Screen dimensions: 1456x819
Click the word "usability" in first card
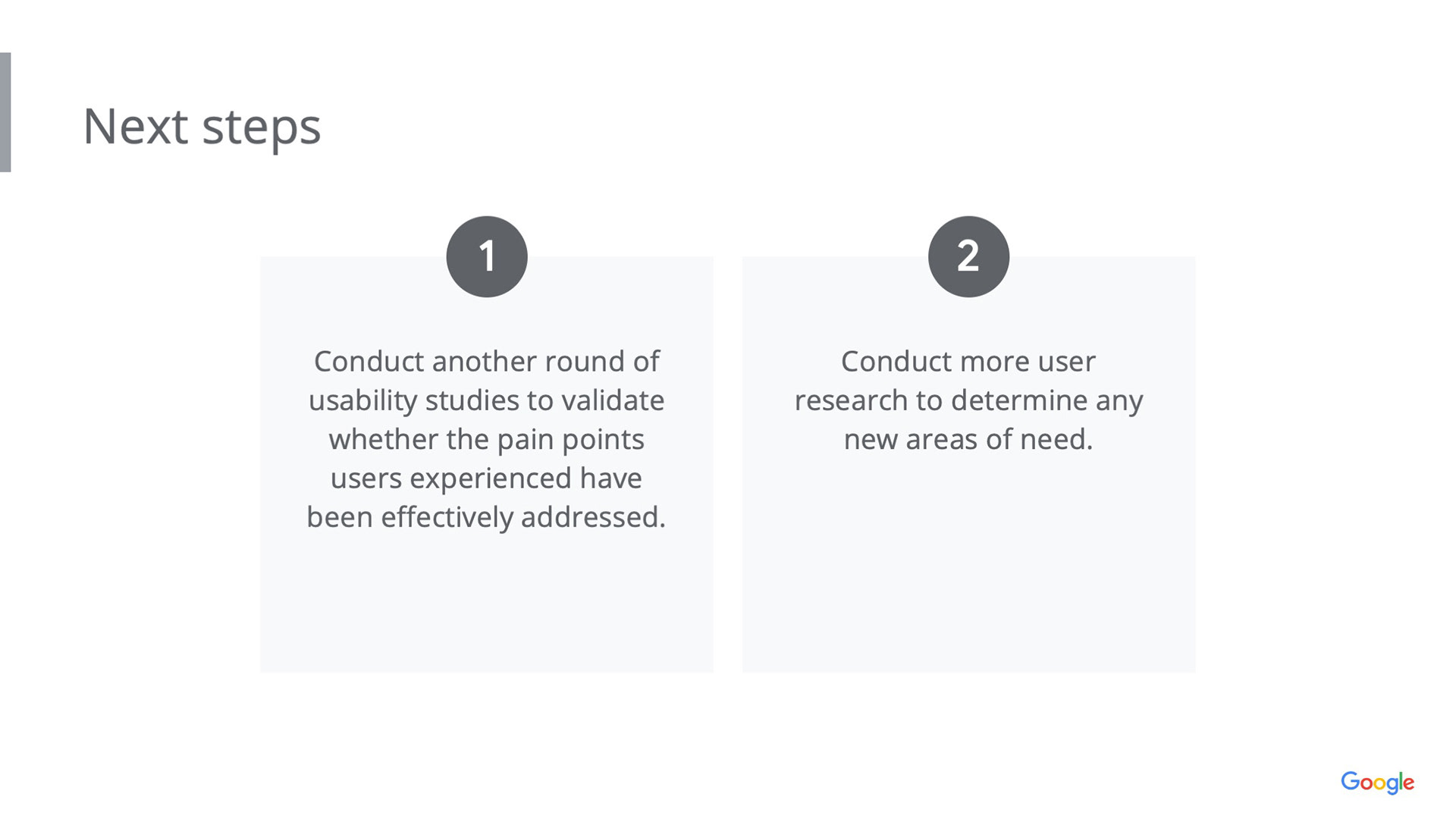(363, 400)
